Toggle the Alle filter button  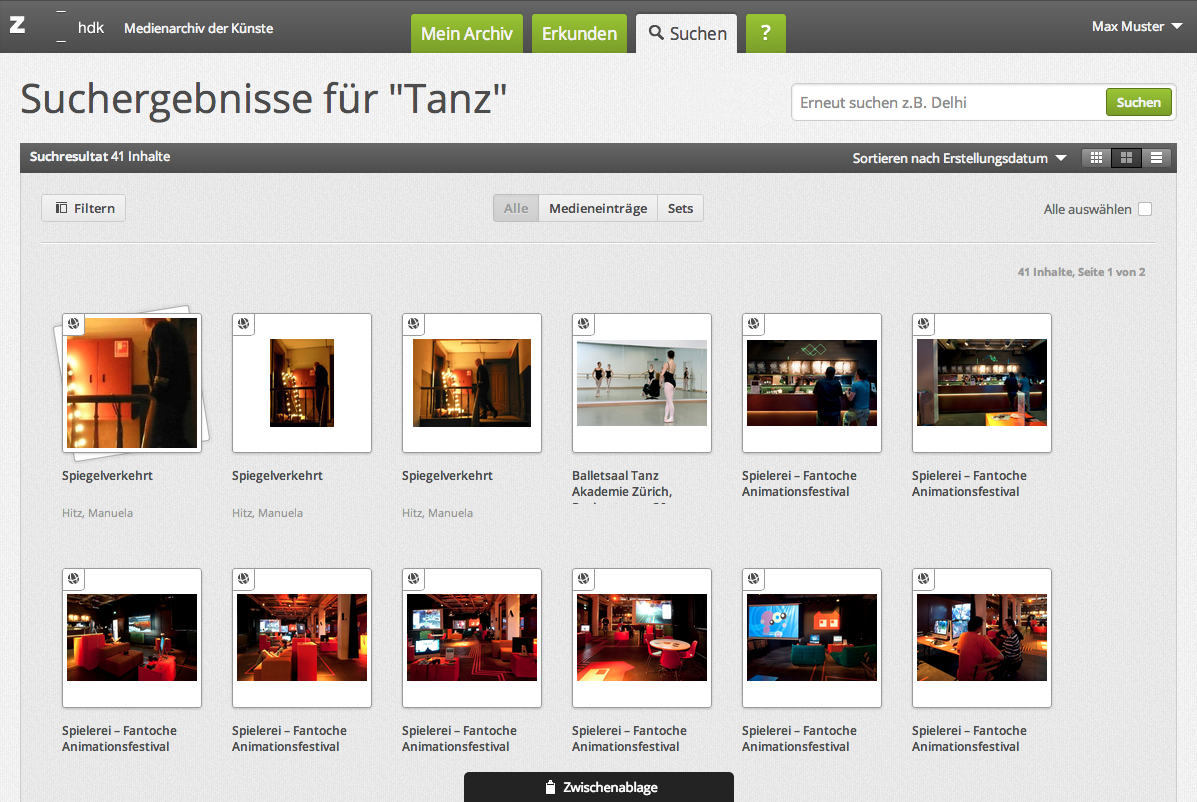tap(516, 208)
